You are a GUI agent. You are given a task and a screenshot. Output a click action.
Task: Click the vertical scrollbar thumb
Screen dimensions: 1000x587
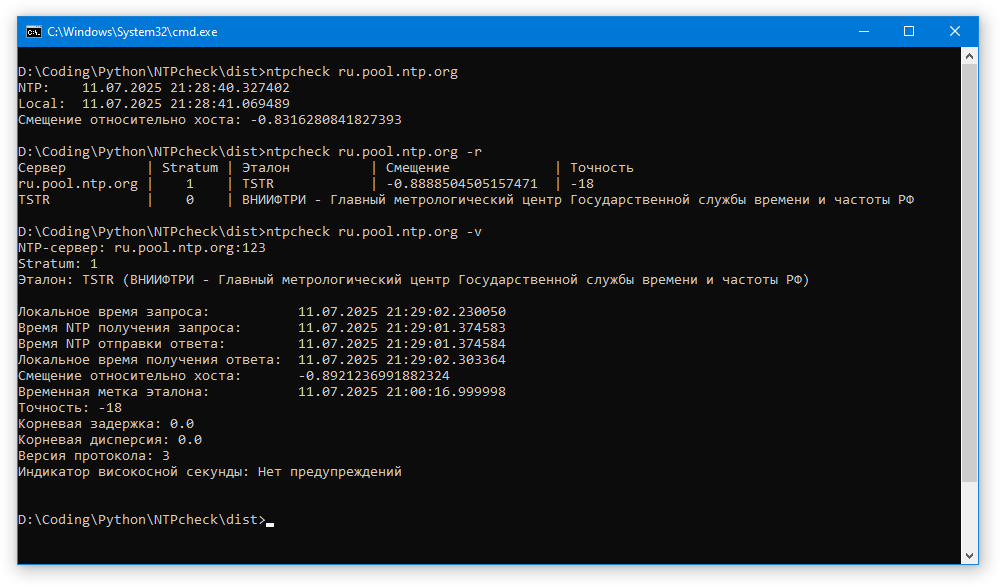970,270
